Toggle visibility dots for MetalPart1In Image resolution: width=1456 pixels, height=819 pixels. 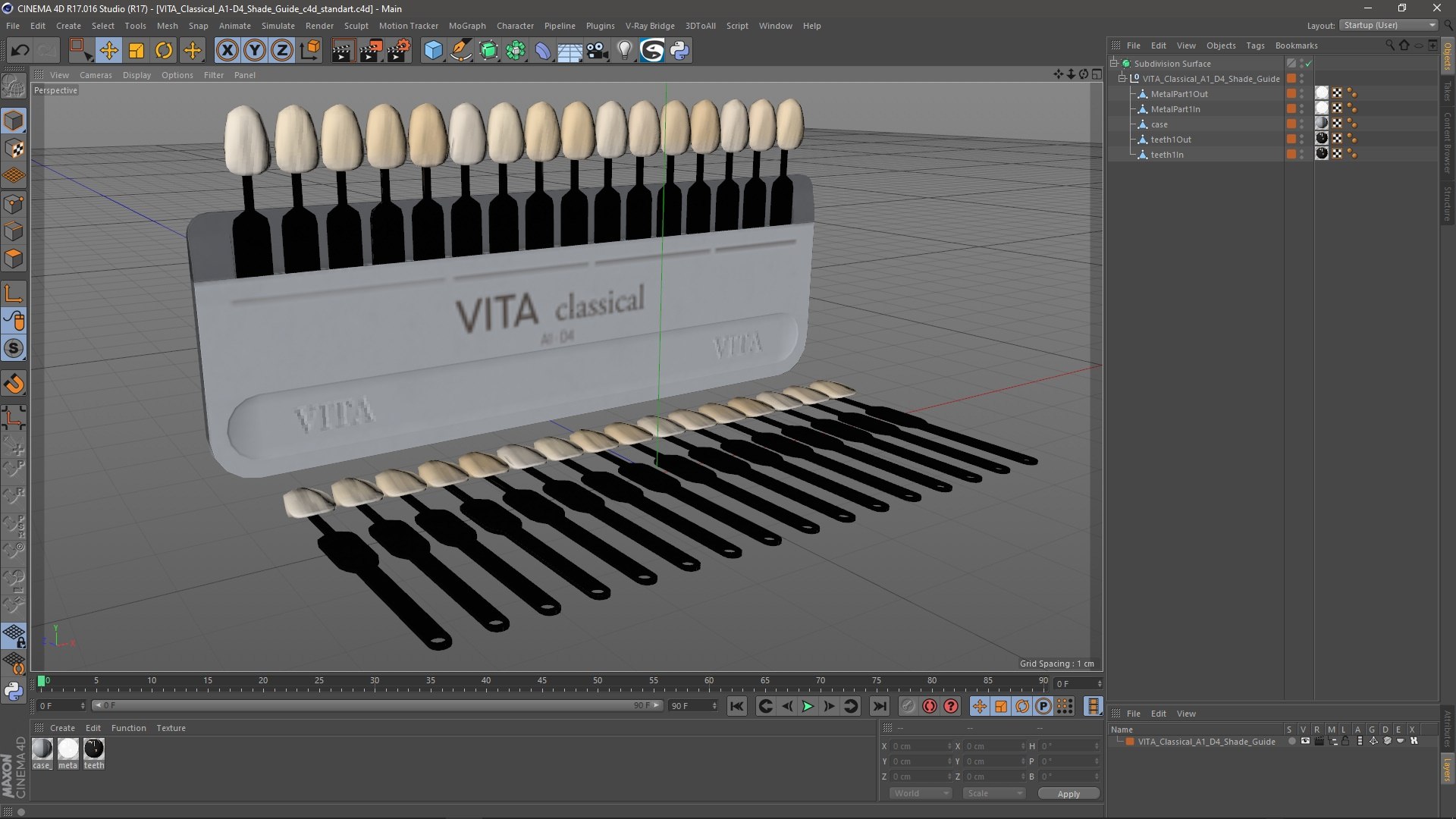[1302, 109]
